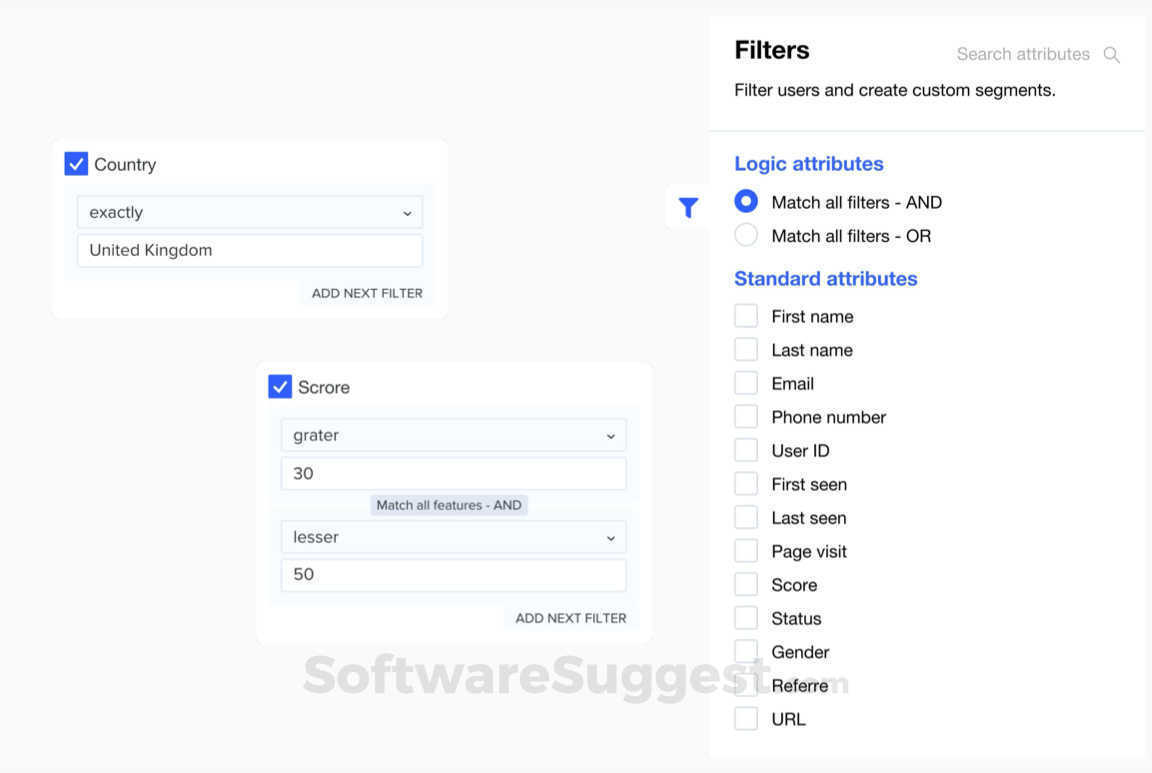The image size is (1152, 773).
Task: Enable the First name attribute
Action: (x=746, y=315)
